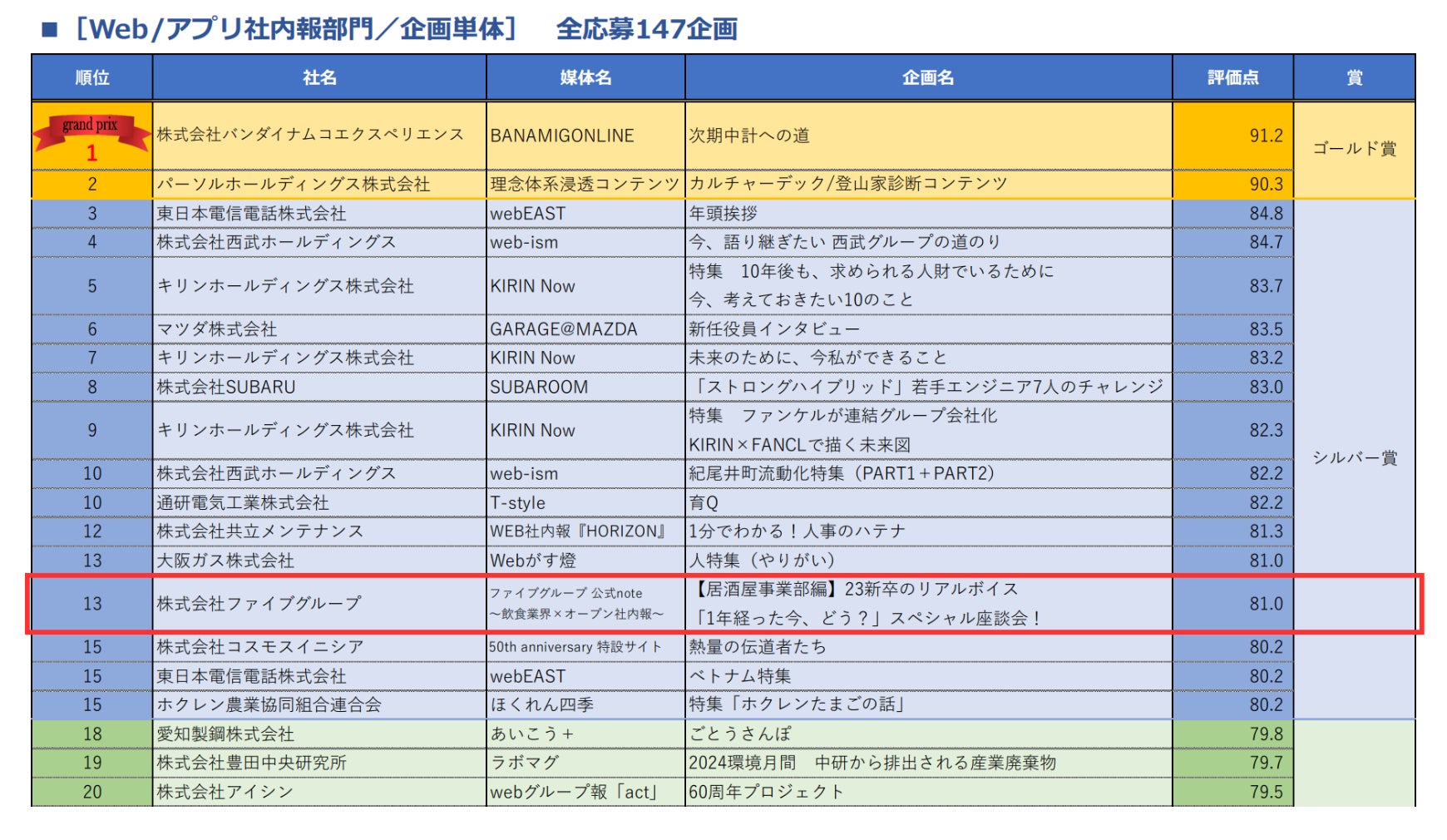Select the 84.8 score cell

[1232, 214]
